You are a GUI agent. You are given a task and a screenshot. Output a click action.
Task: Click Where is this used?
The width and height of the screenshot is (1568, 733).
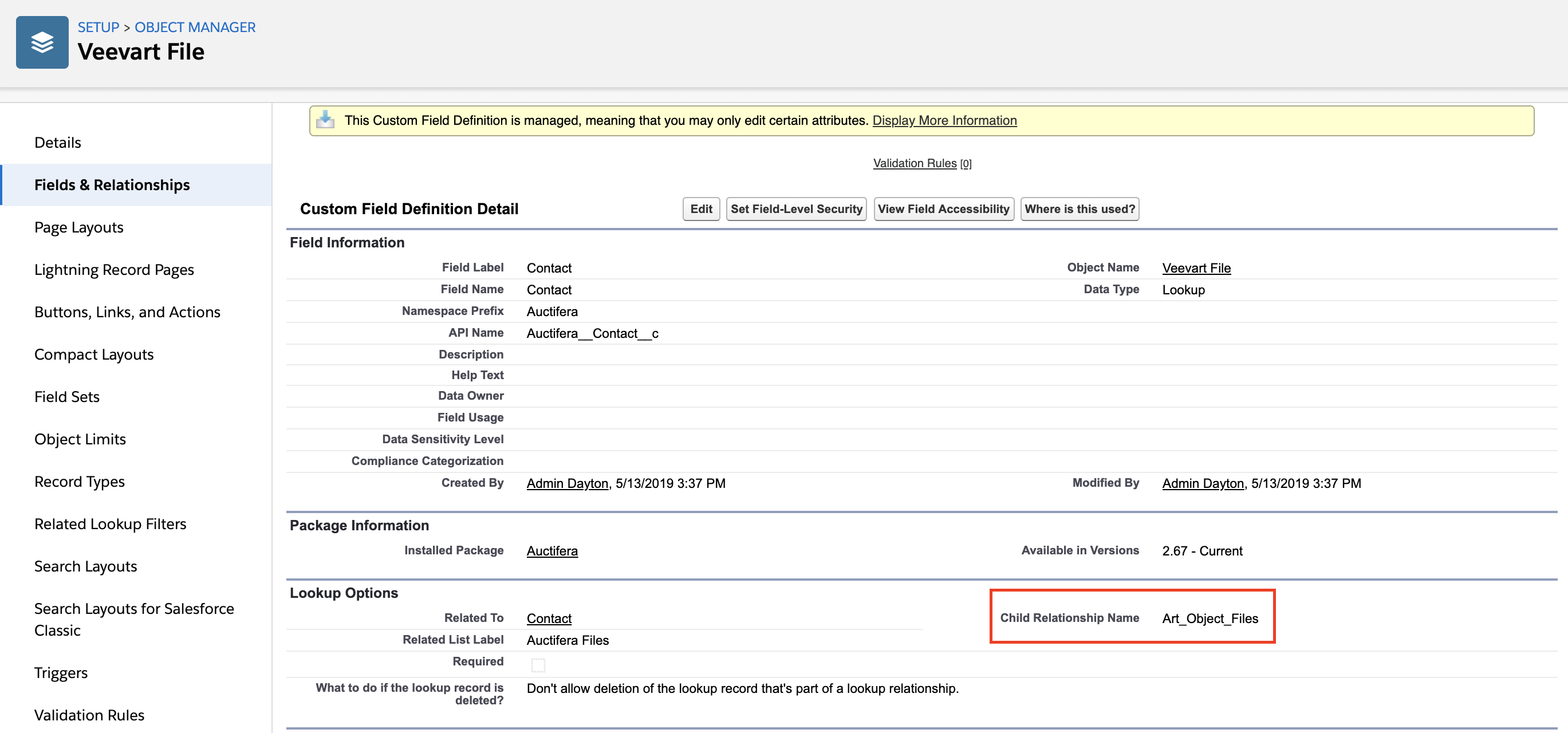point(1080,209)
